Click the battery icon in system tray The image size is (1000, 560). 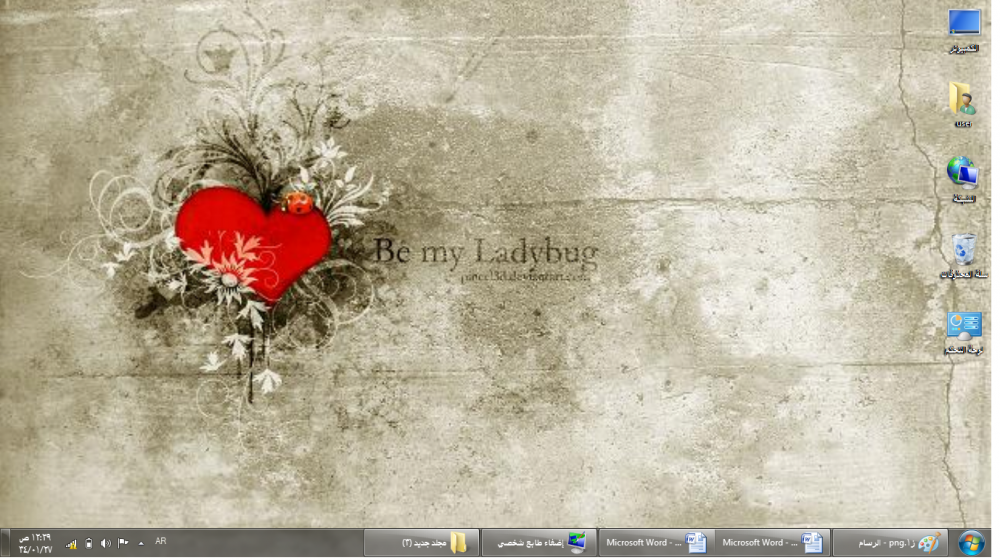[89, 543]
